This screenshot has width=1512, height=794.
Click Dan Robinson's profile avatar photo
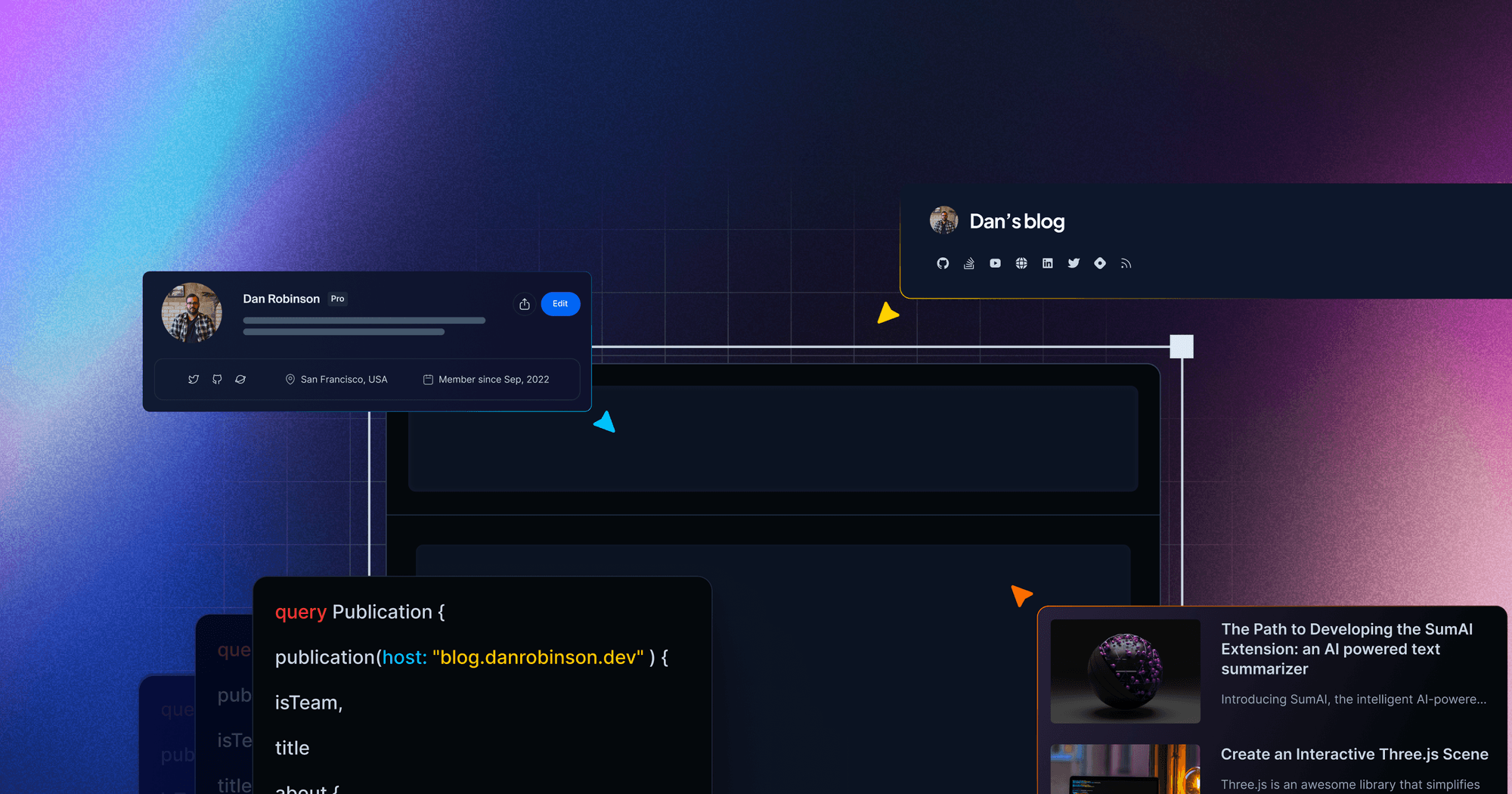(192, 313)
